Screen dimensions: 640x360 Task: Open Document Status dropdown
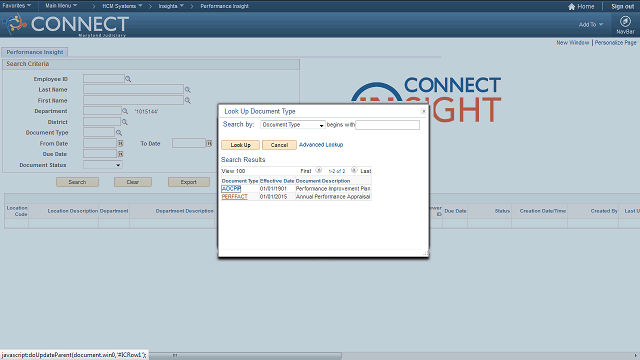pos(102,165)
